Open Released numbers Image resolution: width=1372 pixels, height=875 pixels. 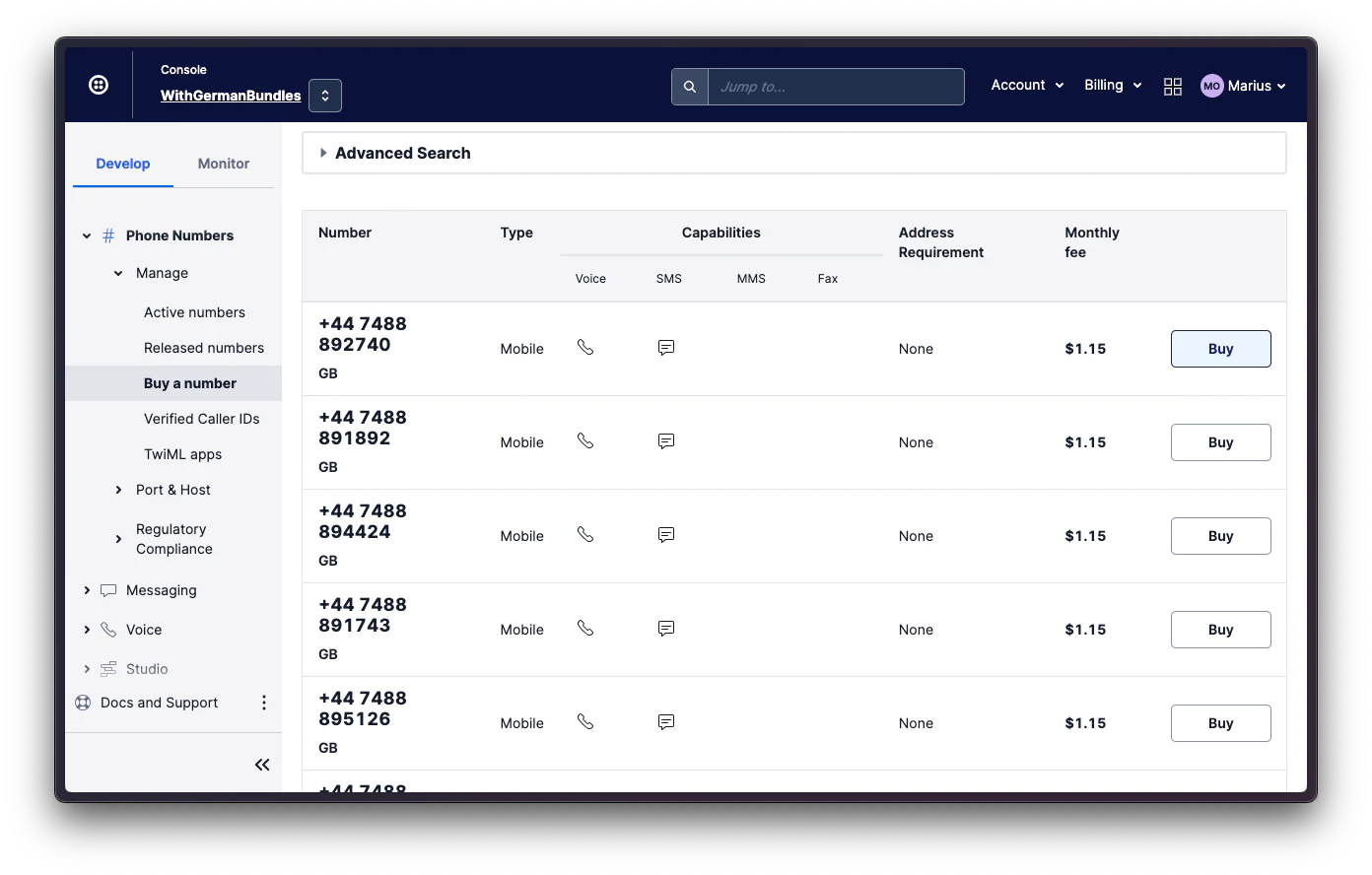coord(204,348)
